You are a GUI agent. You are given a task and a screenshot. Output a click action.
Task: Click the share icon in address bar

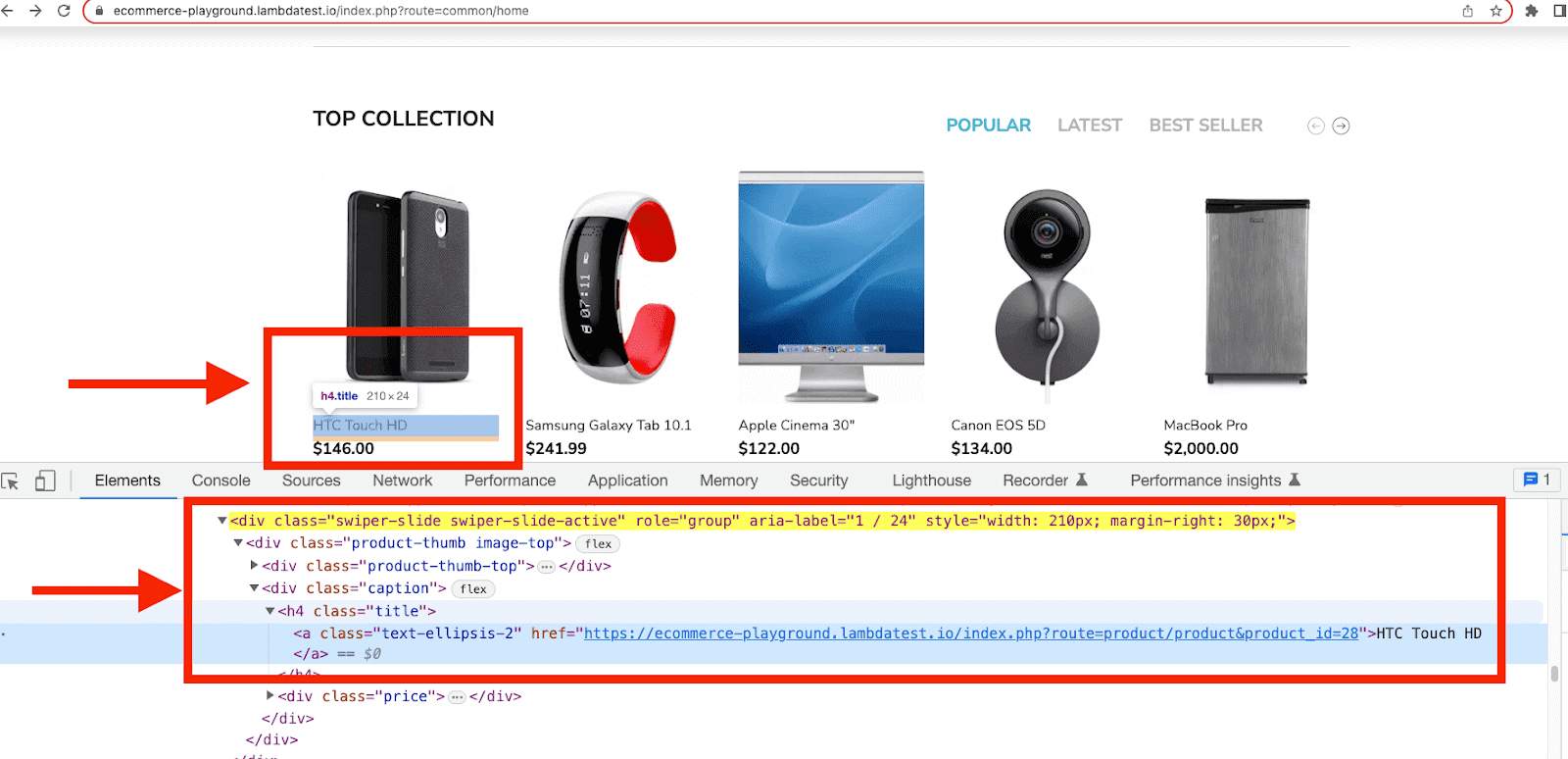[1467, 11]
